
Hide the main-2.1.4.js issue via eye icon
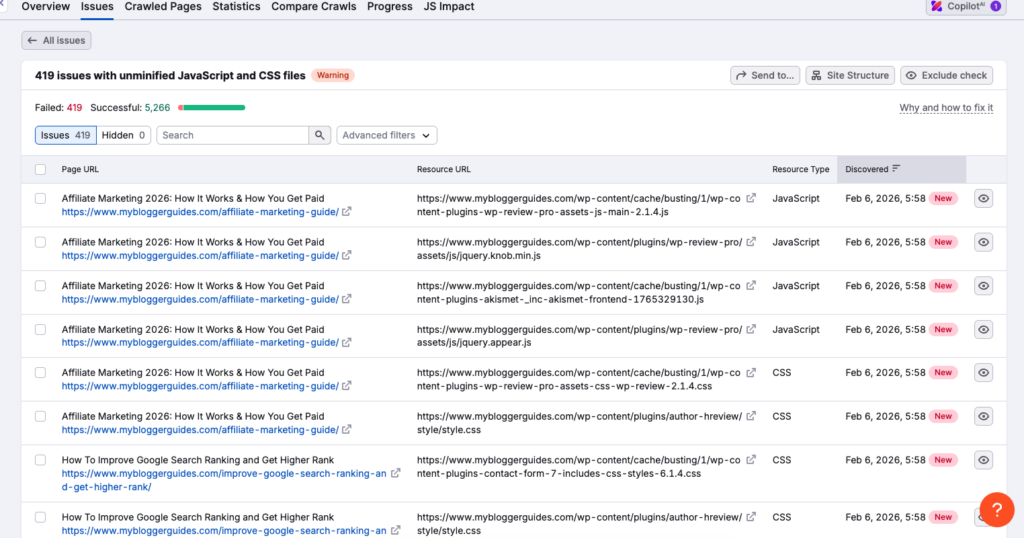pos(984,198)
